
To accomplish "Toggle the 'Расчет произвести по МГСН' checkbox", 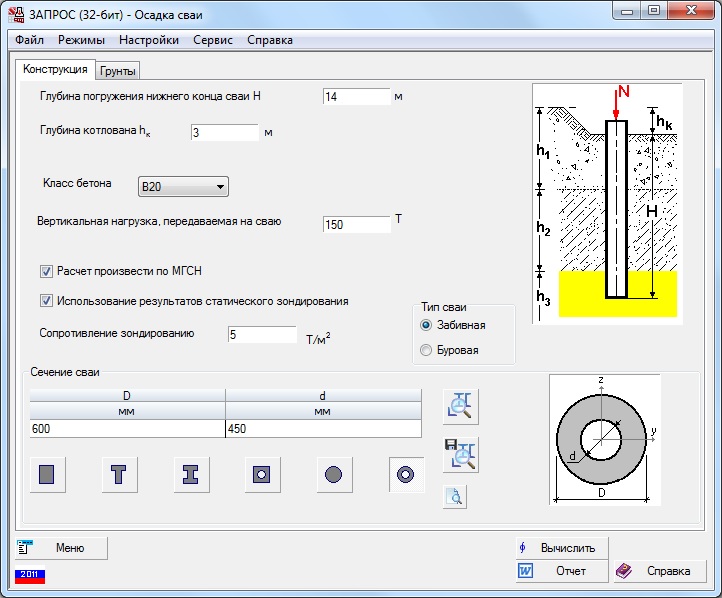I will point(46,271).
